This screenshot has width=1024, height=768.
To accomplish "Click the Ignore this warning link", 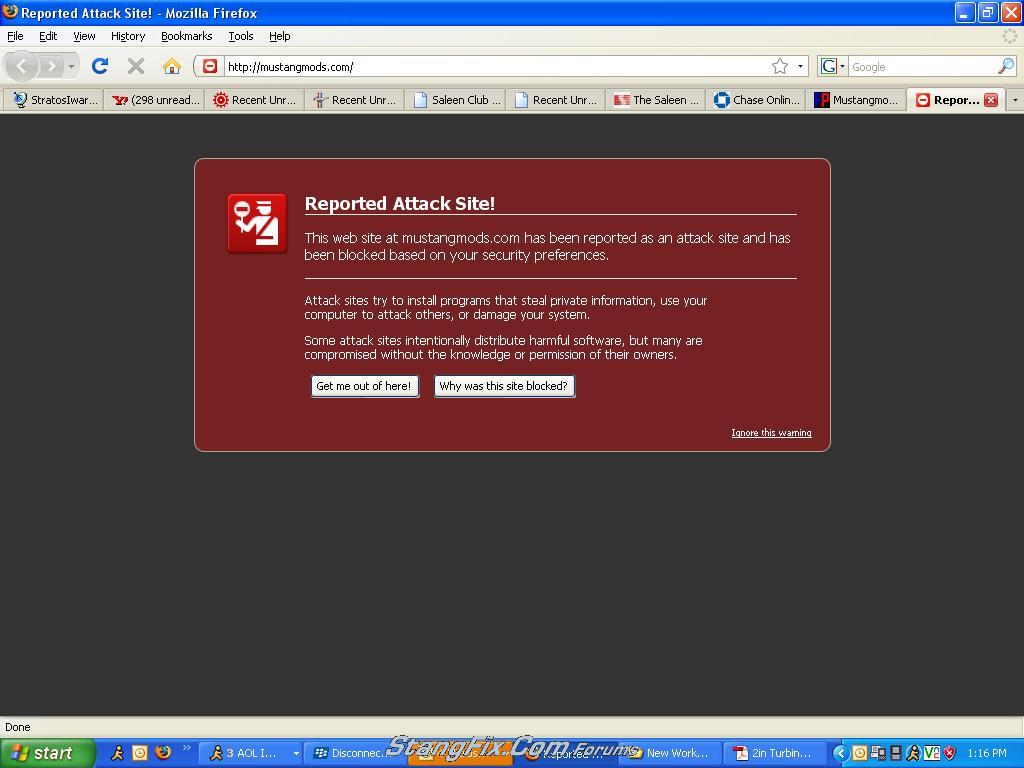I will click(771, 432).
